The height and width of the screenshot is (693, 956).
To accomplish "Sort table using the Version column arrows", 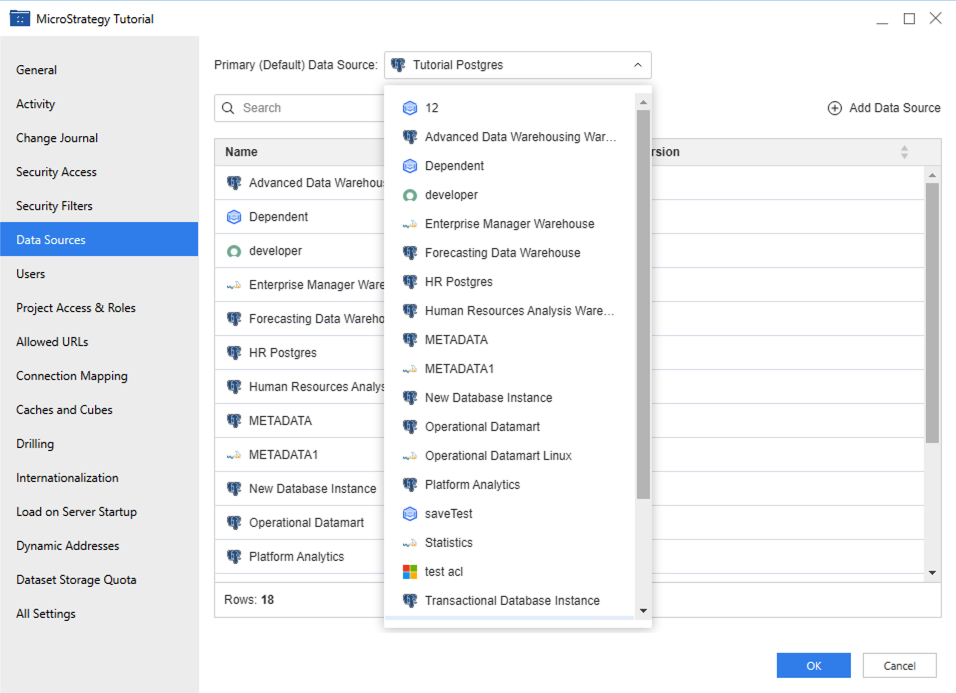I will (904, 152).
